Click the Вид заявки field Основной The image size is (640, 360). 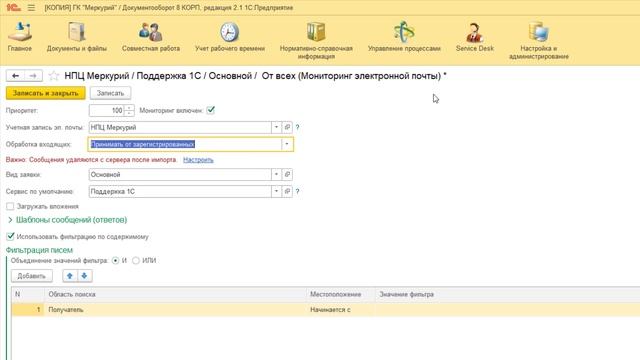point(180,174)
